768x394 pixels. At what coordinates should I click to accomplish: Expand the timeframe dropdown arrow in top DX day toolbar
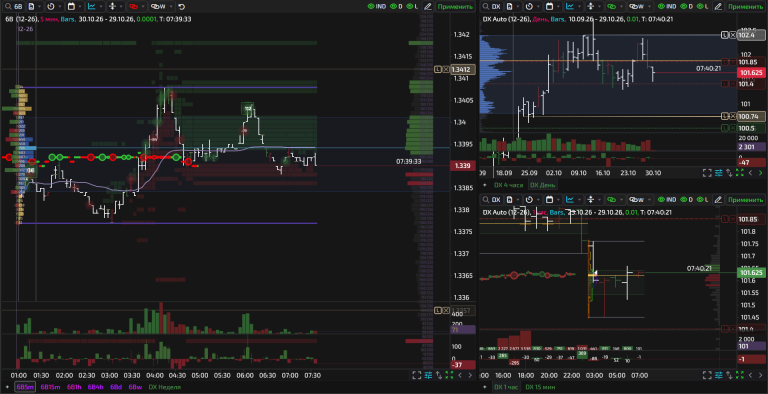(538, 7)
